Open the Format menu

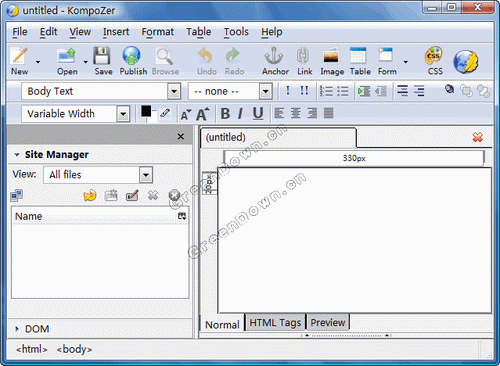(x=157, y=32)
